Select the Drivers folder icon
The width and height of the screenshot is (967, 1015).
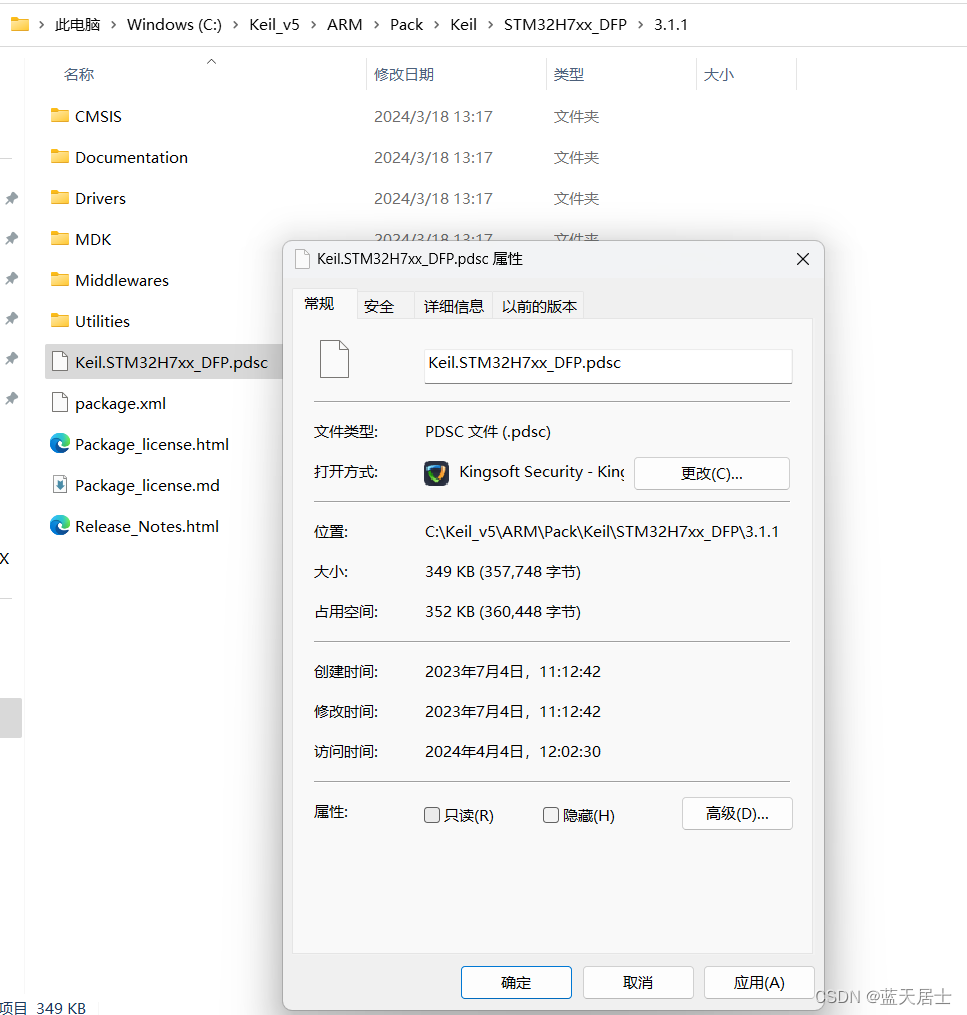[x=60, y=197]
